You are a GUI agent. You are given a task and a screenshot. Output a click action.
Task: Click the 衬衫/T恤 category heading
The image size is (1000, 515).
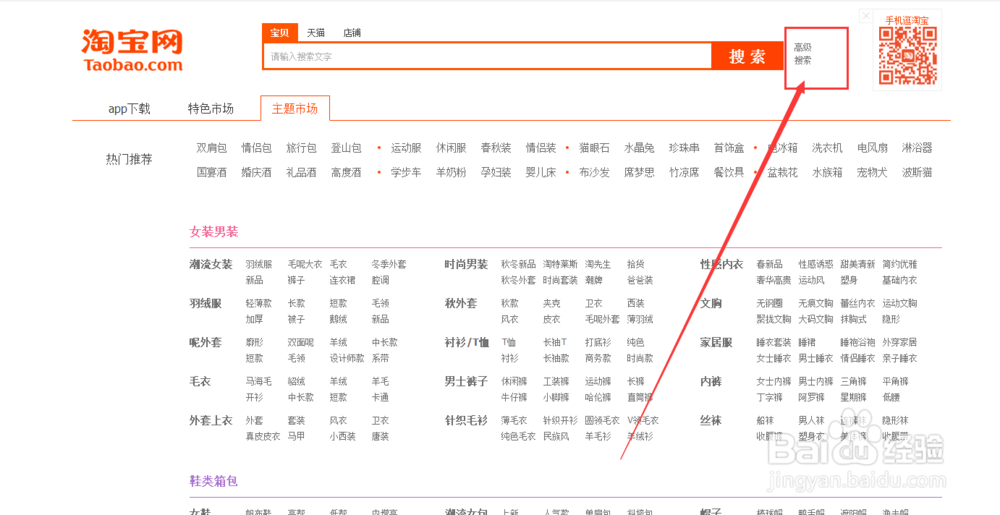pyautogui.click(x=467, y=342)
